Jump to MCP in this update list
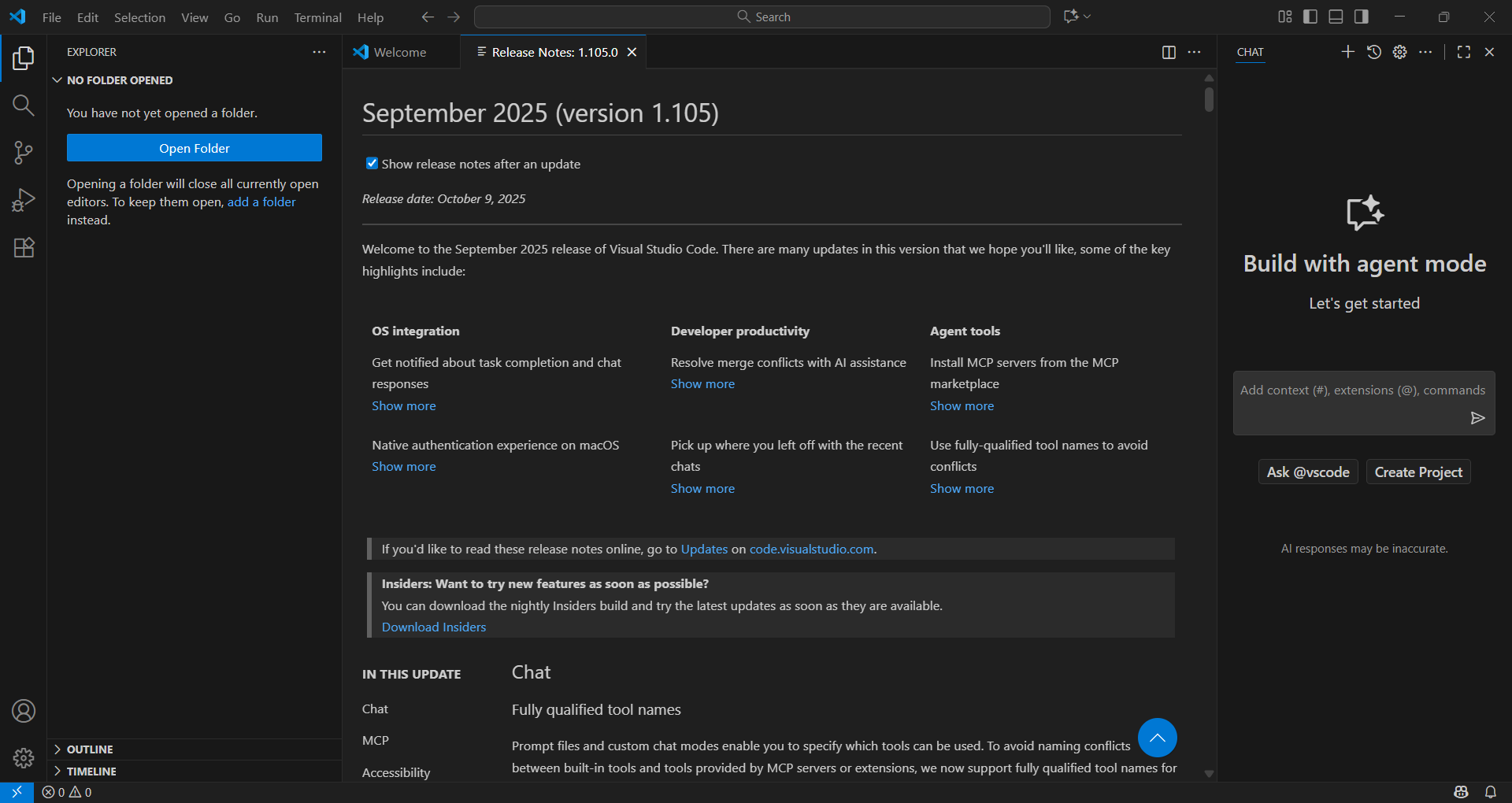Image resolution: width=1512 pixels, height=803 pixels. 376,740
